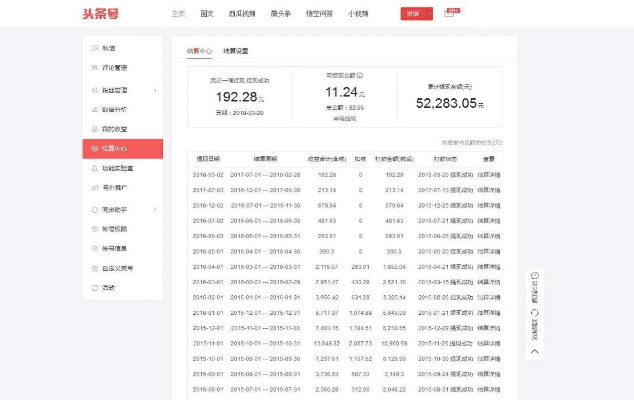Click the 私信 message icon in sidebar
This screenshot has height=400, width=634.
94,48
